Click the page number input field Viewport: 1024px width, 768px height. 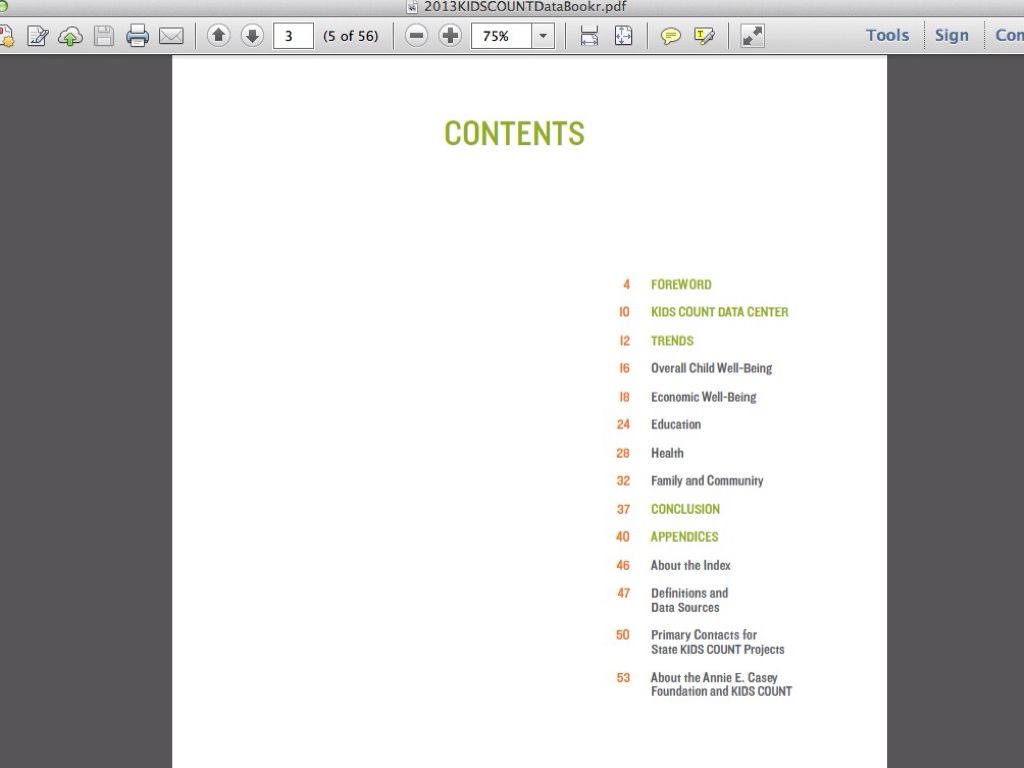pyautogui.click(x=292, y=36)
